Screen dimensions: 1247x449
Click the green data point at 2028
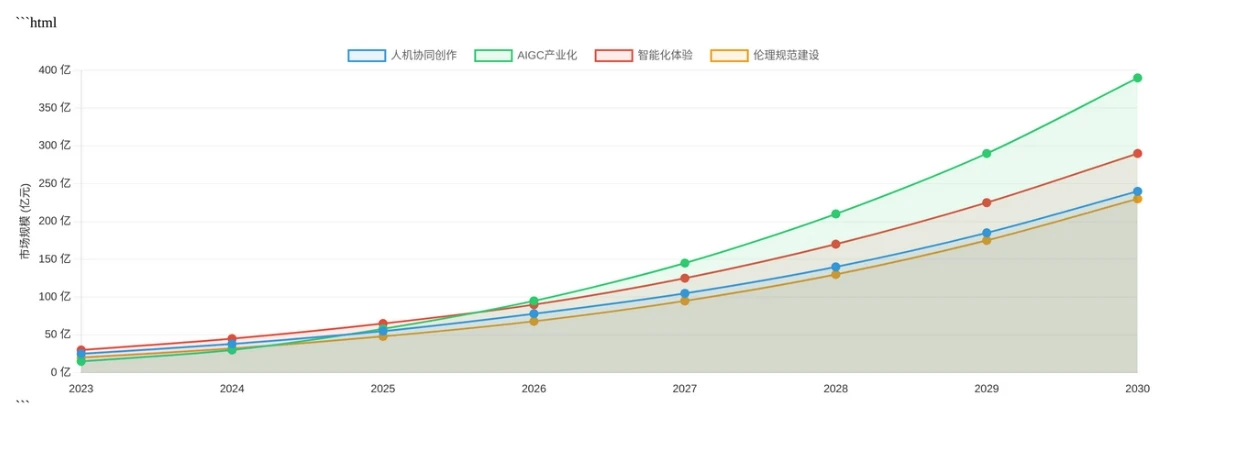click(x=835, y=214)
